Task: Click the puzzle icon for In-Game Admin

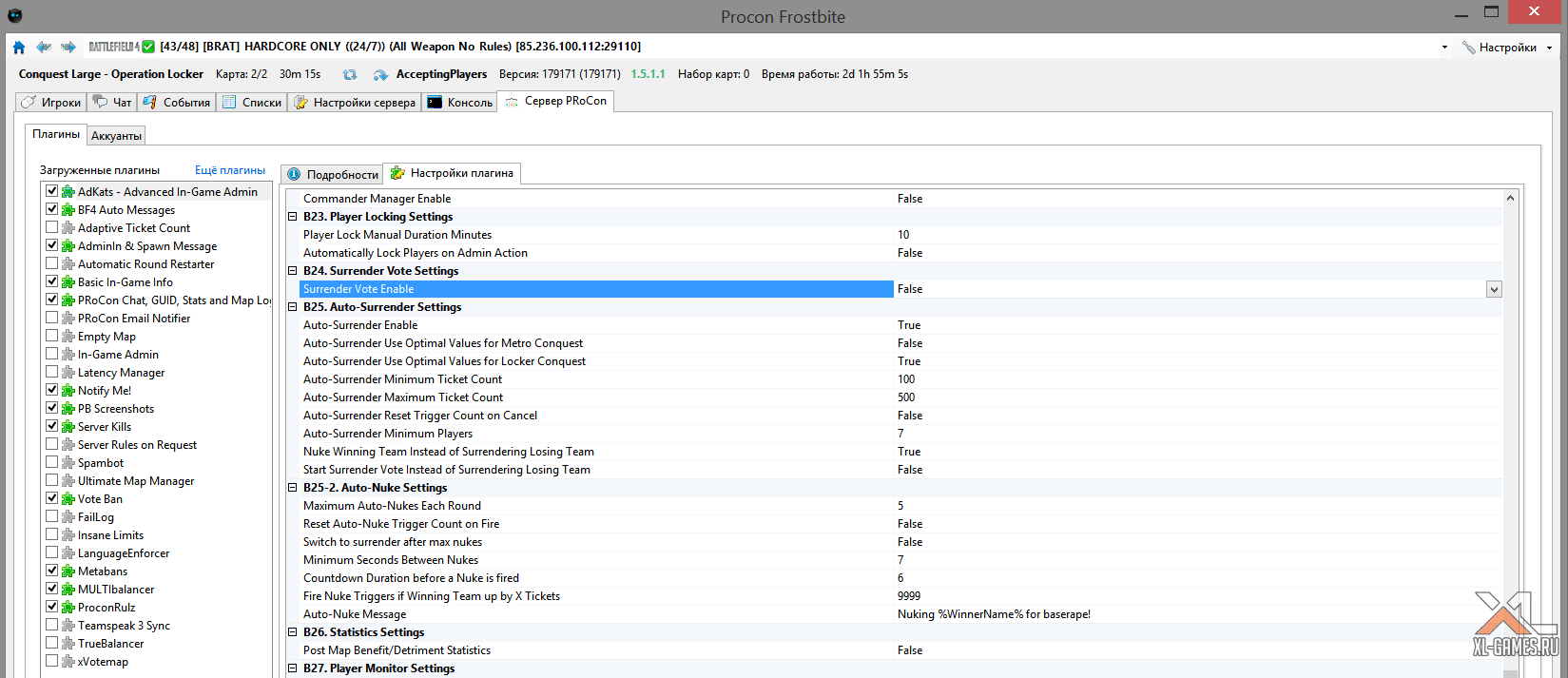Action: [68, 355]
